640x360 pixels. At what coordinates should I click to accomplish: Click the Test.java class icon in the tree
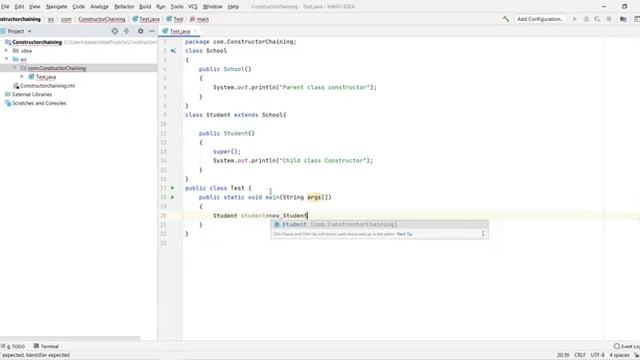pos(31,77)
